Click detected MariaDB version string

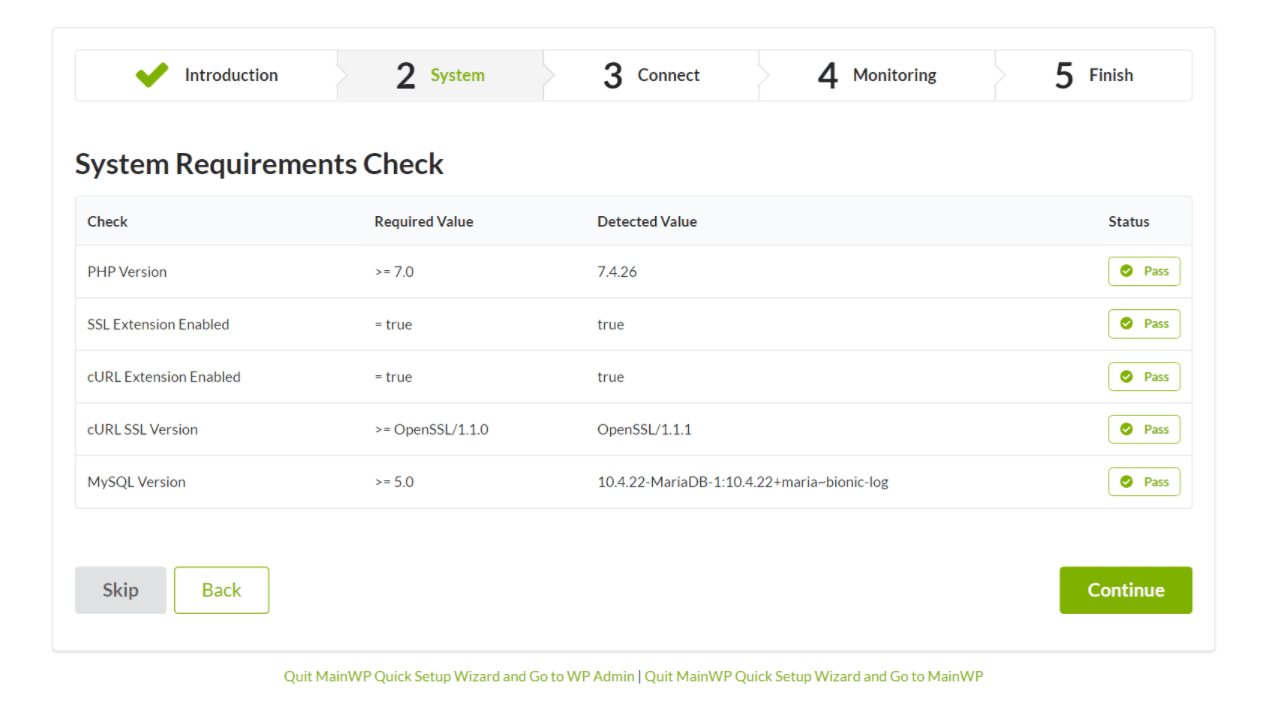click(x=743, y=482)
